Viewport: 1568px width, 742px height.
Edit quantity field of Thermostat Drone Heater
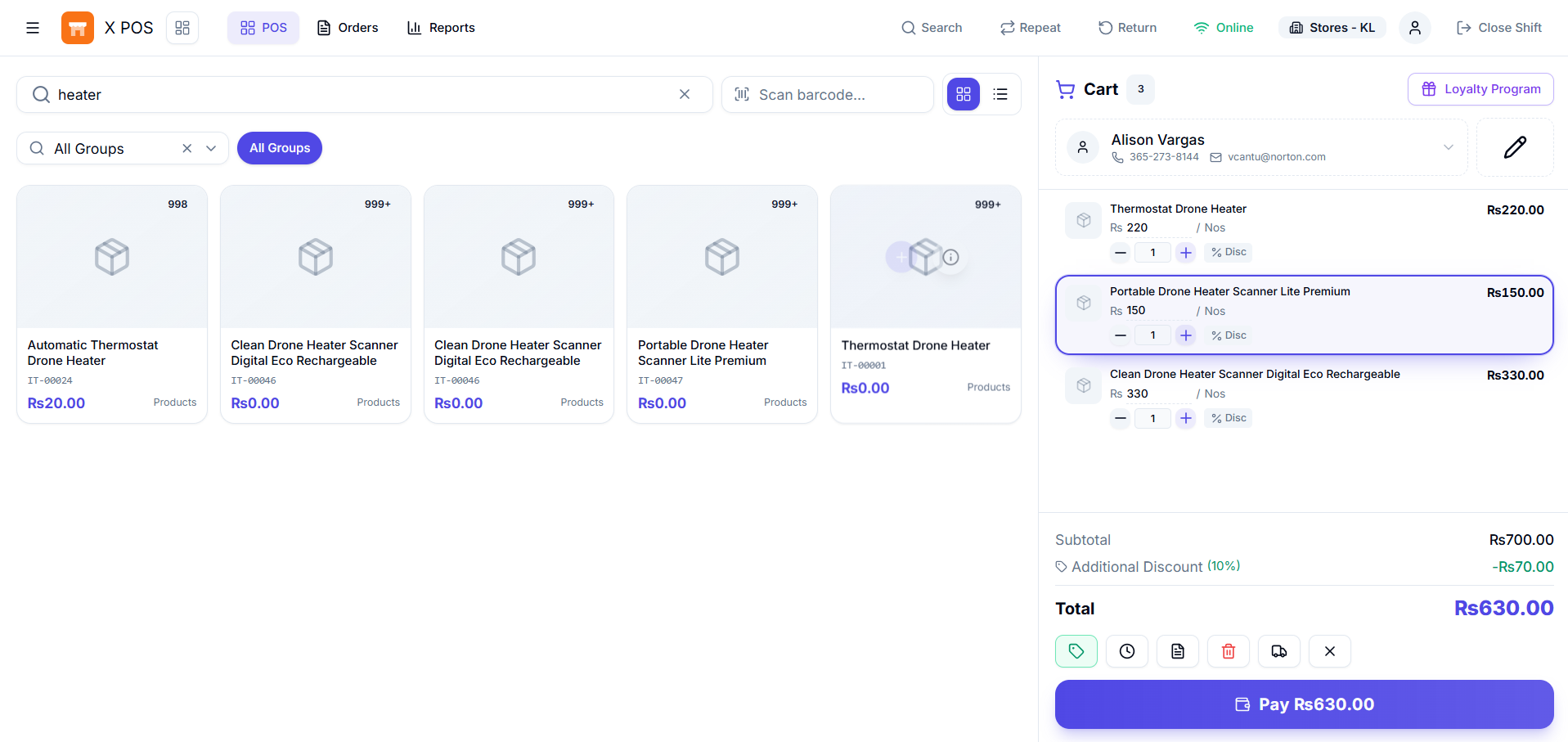(1153, 253)
